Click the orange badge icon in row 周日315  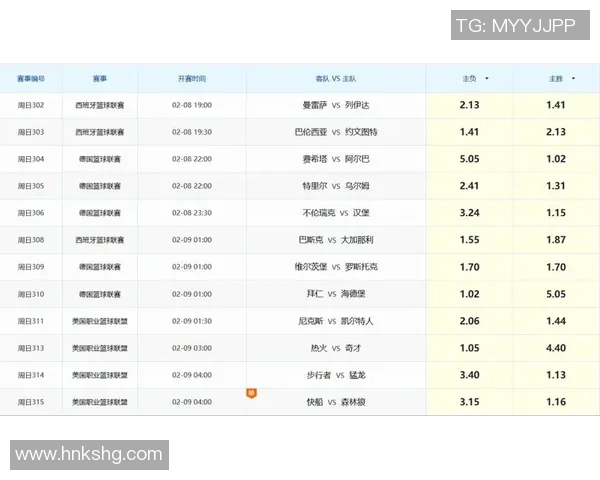[x=252, y=394]
